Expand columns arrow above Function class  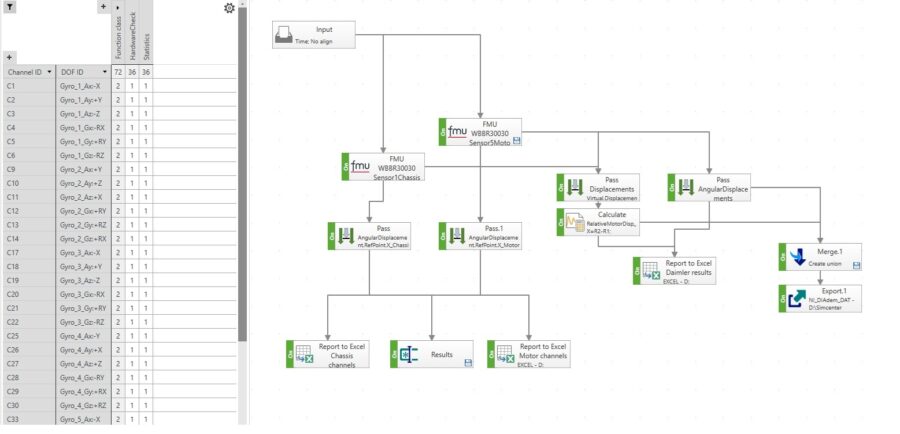tap(118, 7)
